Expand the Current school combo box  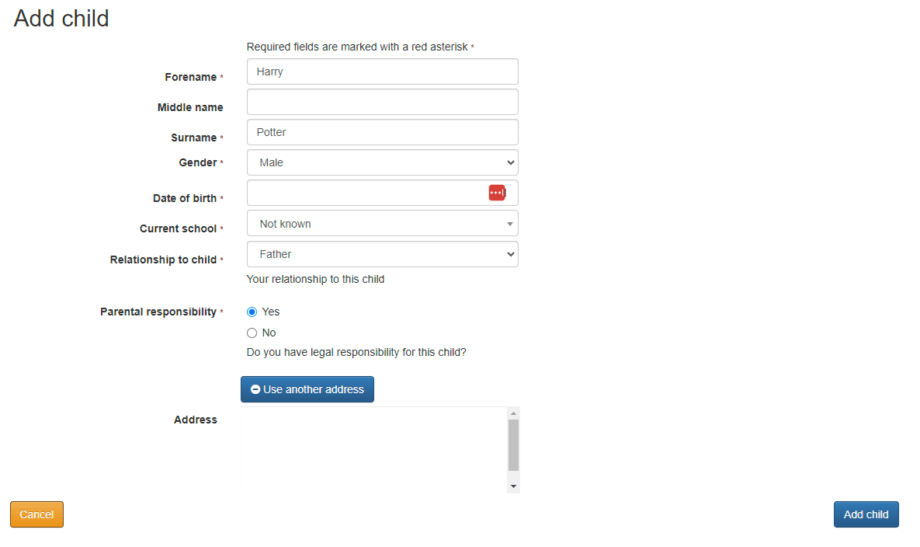pos(382,224)
